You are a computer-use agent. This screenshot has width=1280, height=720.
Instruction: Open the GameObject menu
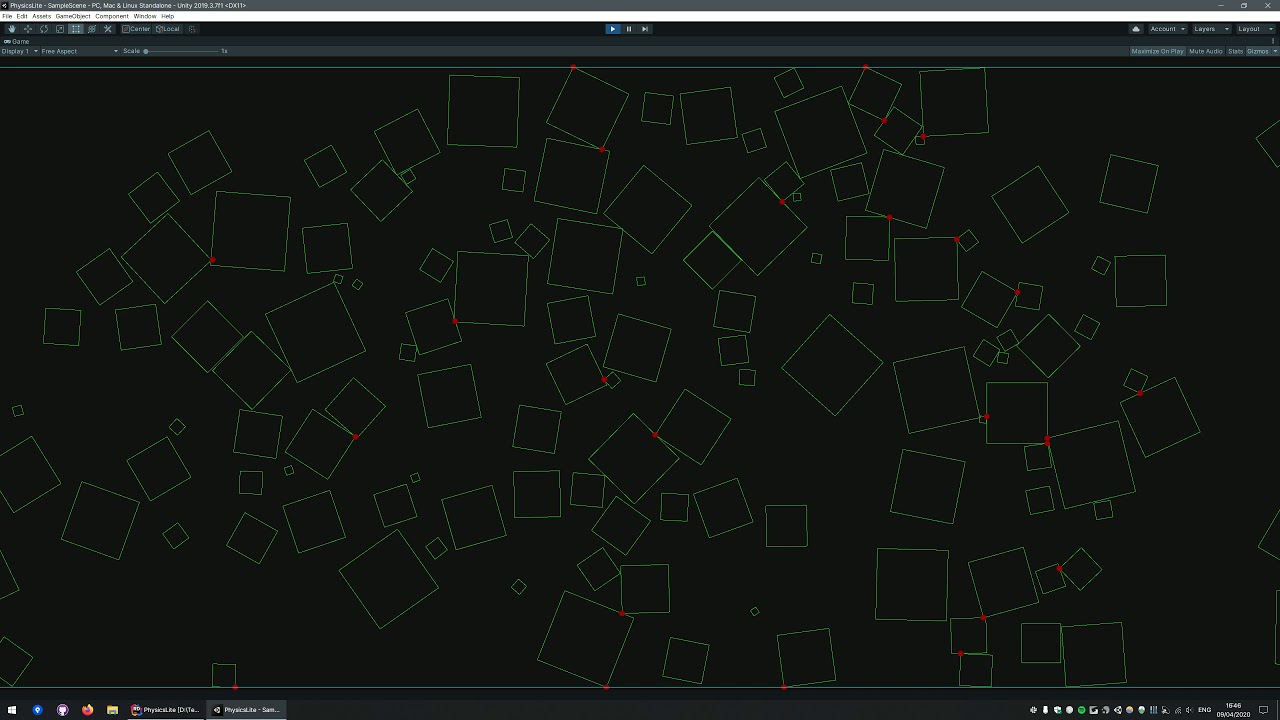(x=73, y=16)
